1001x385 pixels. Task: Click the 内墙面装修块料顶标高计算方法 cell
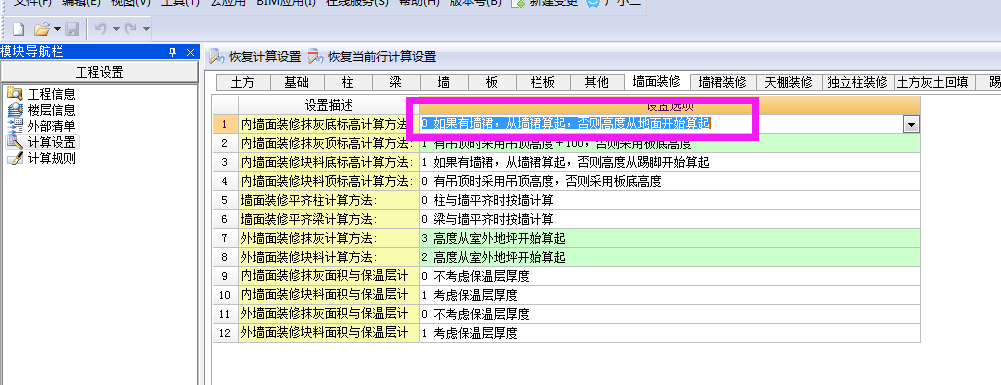tap(329, 181)
